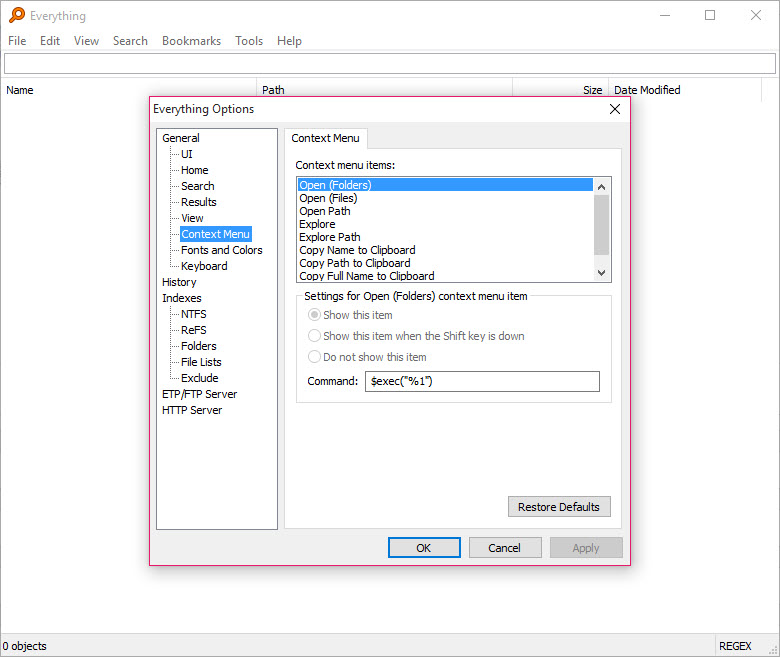Viewport: 780px width, 657px height.
Task: Select Fonts and Colors in the options tree
Action: click(221, 250)
